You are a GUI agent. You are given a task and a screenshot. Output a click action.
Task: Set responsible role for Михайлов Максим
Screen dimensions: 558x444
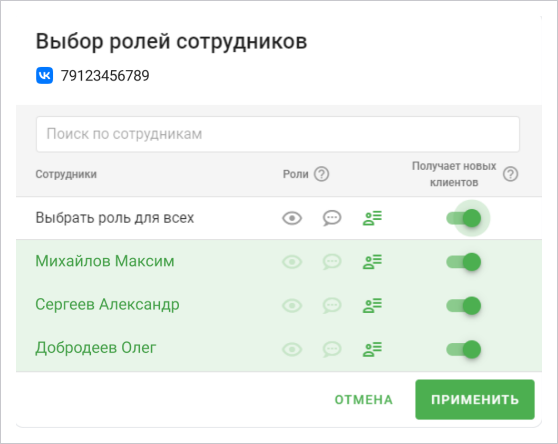tap(372, 262)
